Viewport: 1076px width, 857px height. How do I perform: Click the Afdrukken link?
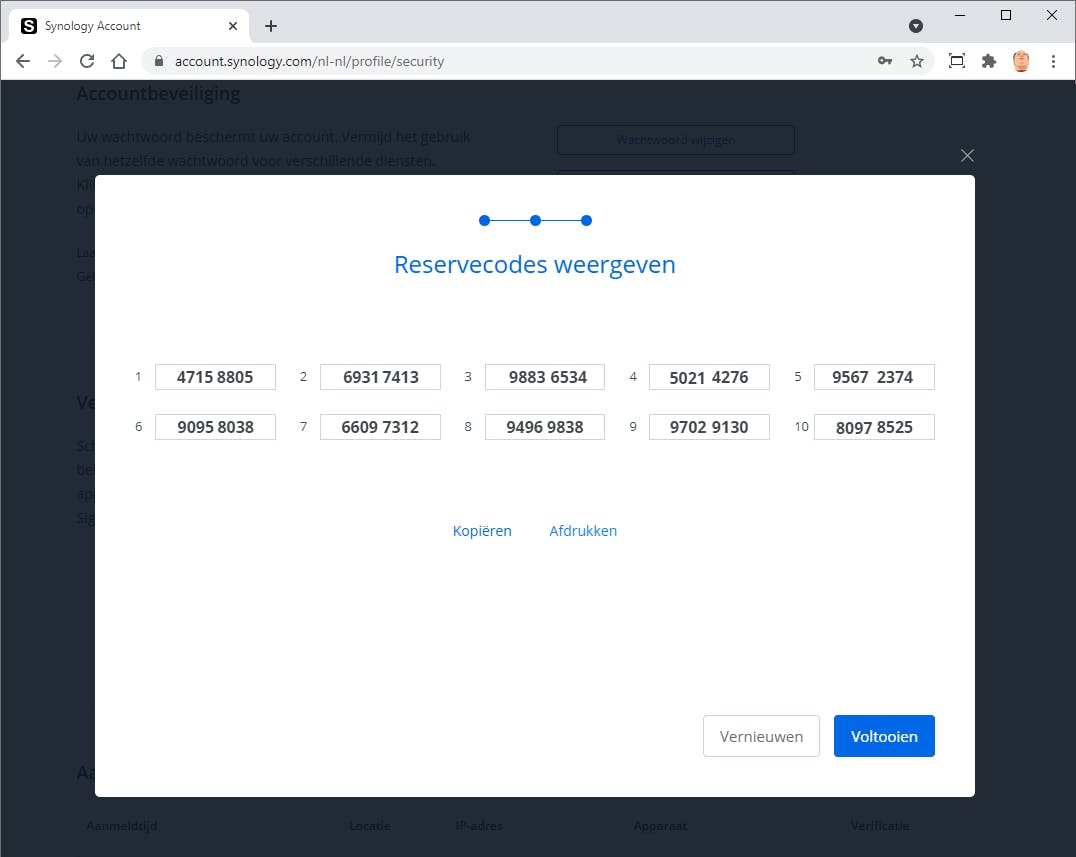point(583,531)
